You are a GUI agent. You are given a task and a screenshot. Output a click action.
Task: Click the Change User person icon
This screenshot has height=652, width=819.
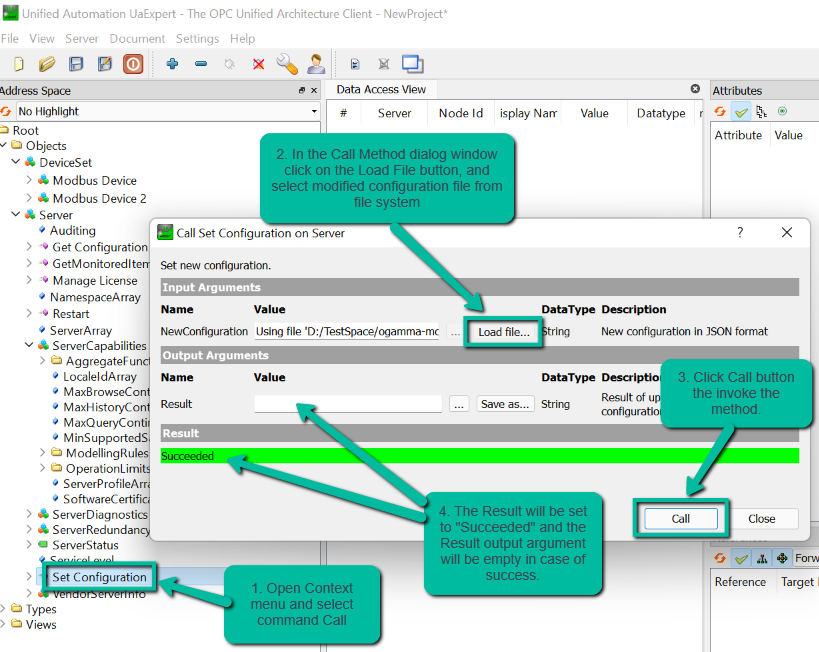(315, 64)
